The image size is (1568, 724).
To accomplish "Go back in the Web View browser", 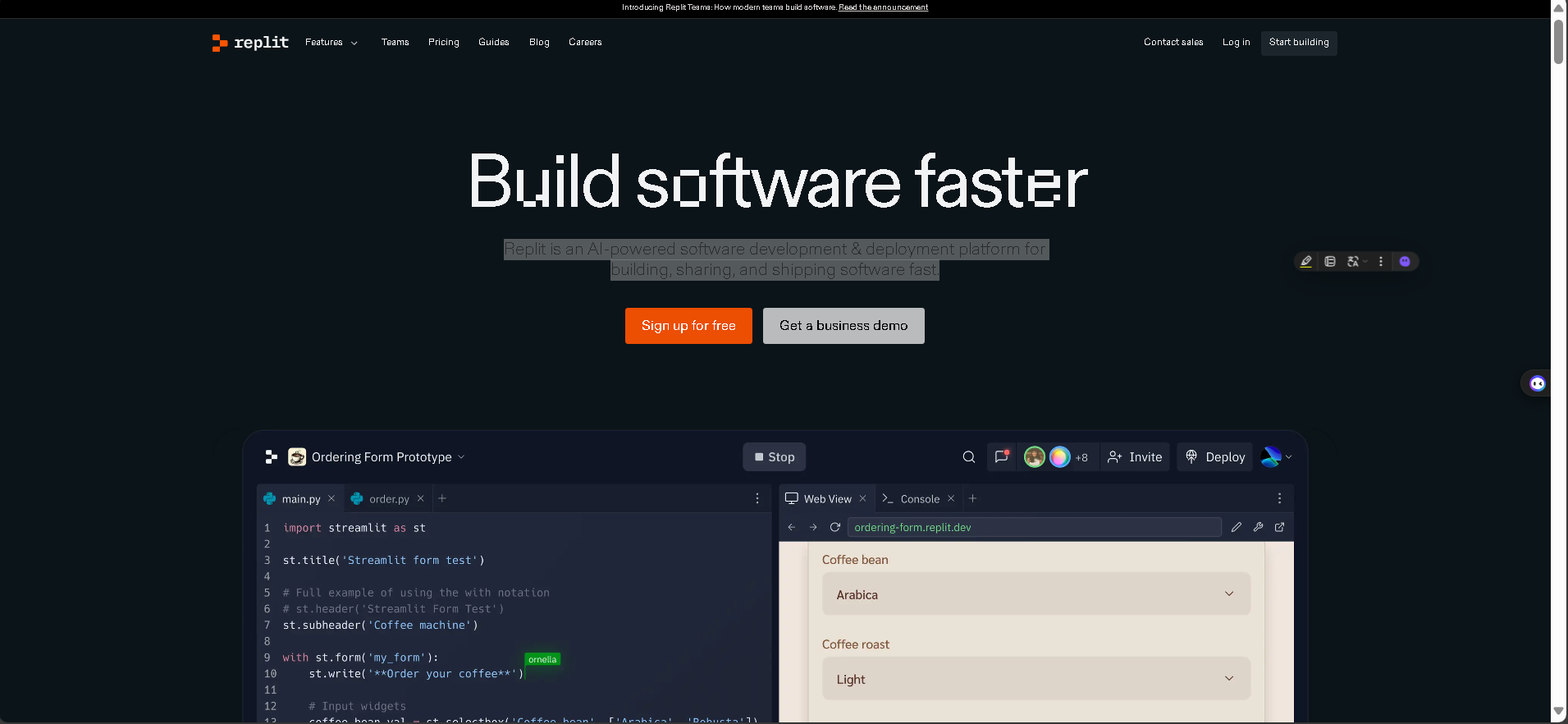I will point(792,527).
